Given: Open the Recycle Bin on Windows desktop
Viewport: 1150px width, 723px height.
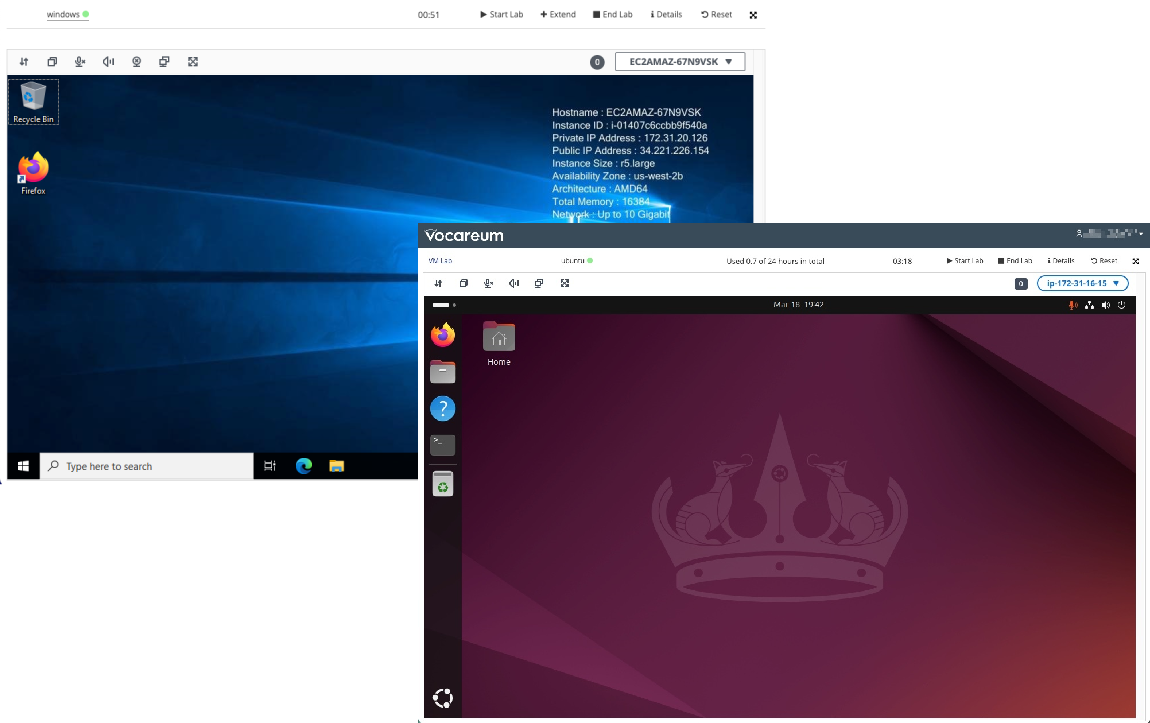Looking at the screenshot, I should [33, 101].
